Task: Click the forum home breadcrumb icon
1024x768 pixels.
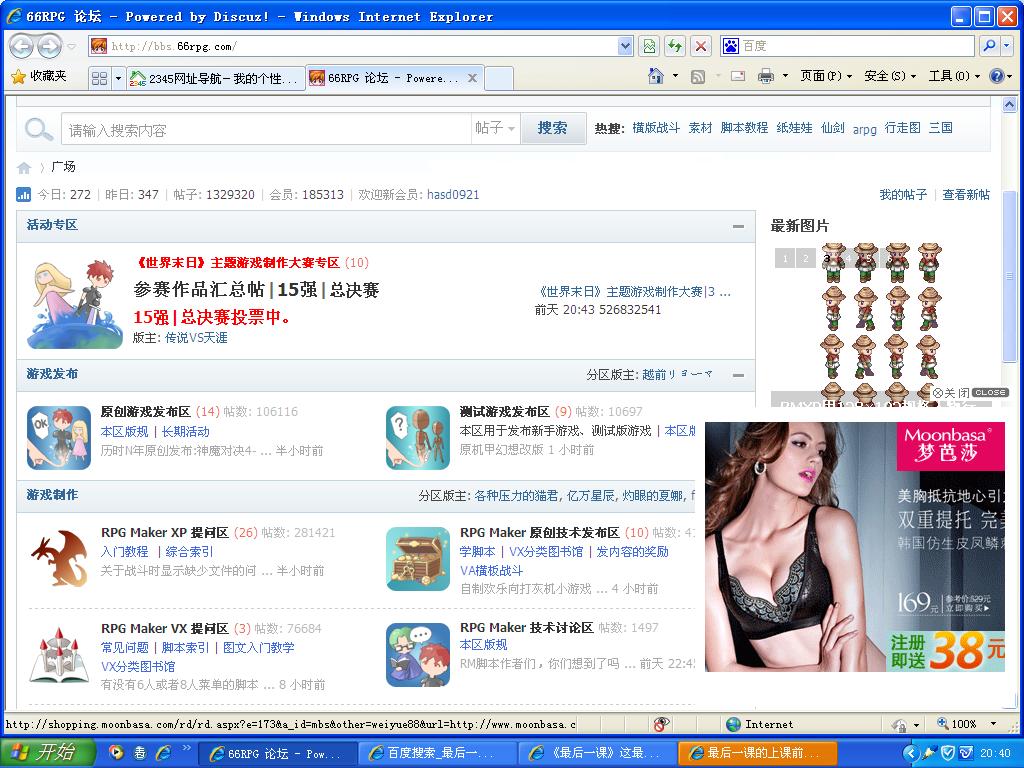Action: tap(24, 168)
